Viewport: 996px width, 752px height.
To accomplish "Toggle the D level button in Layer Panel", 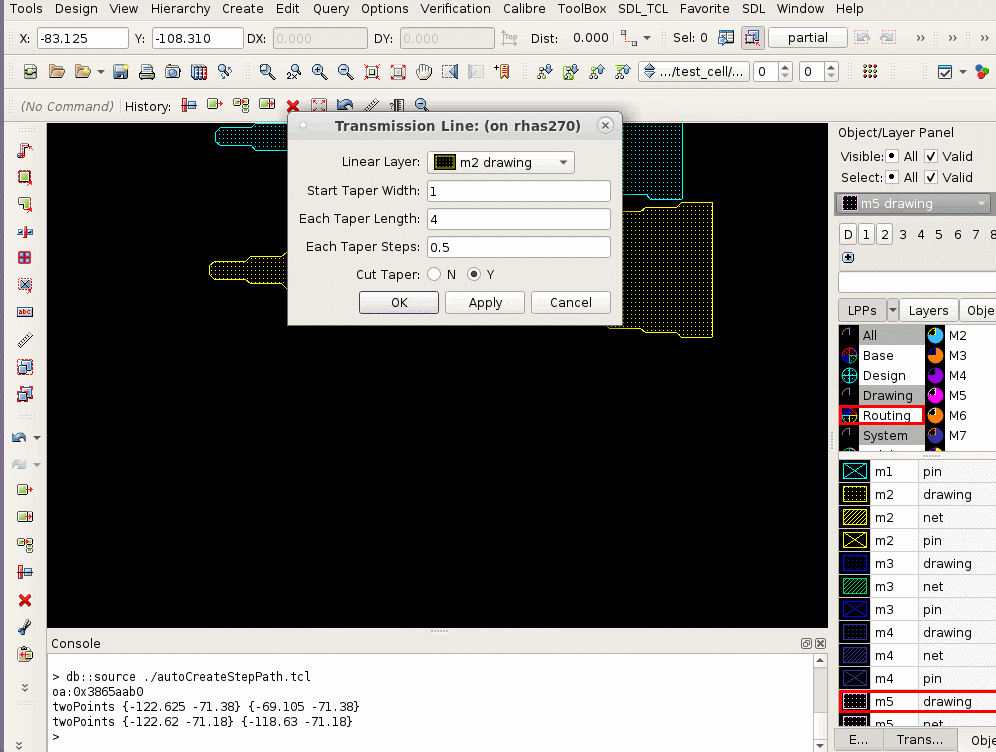I will coord(848,234).
